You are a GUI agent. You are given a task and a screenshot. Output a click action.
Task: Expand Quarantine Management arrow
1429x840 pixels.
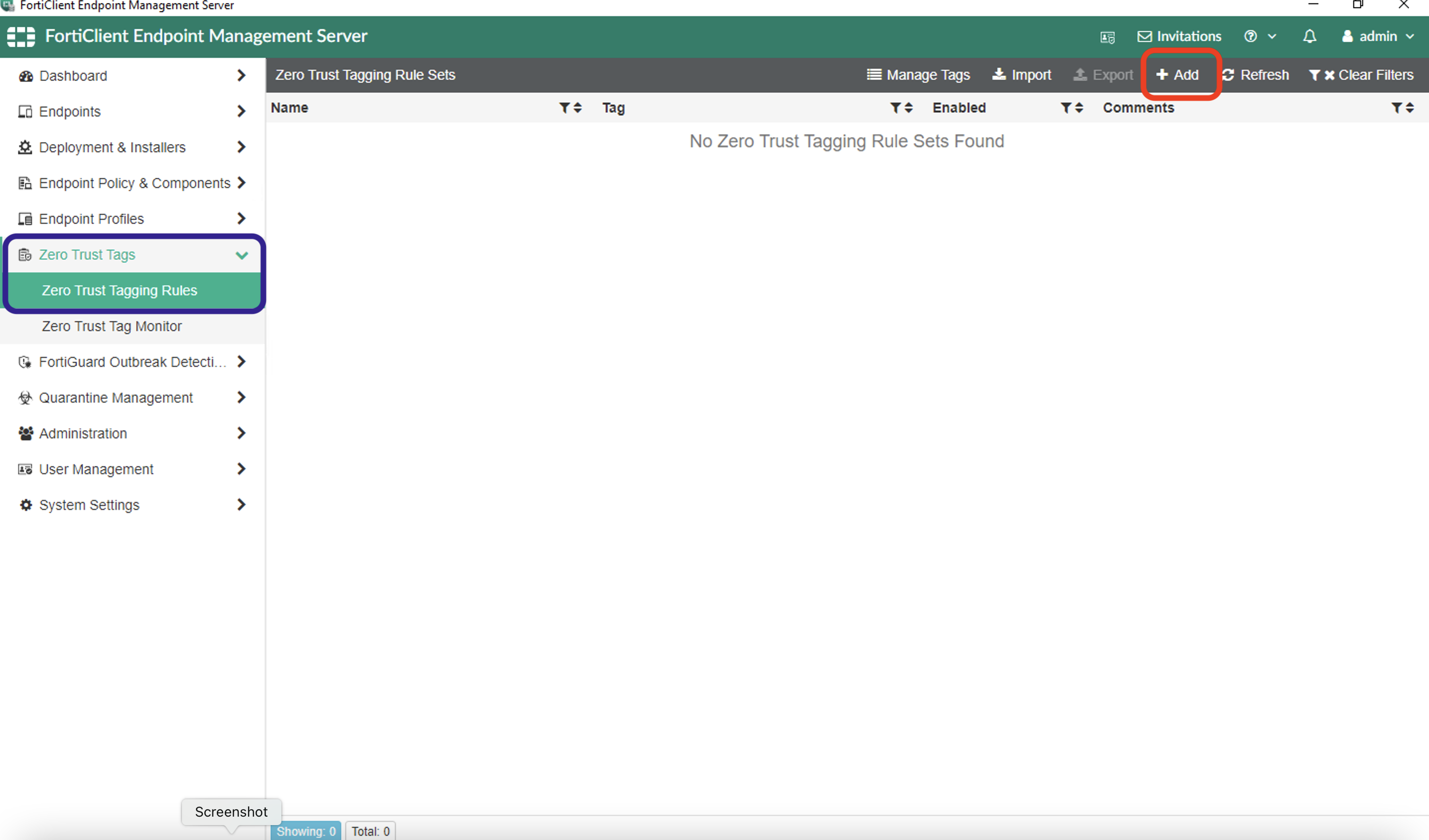[x=242, y=397]
